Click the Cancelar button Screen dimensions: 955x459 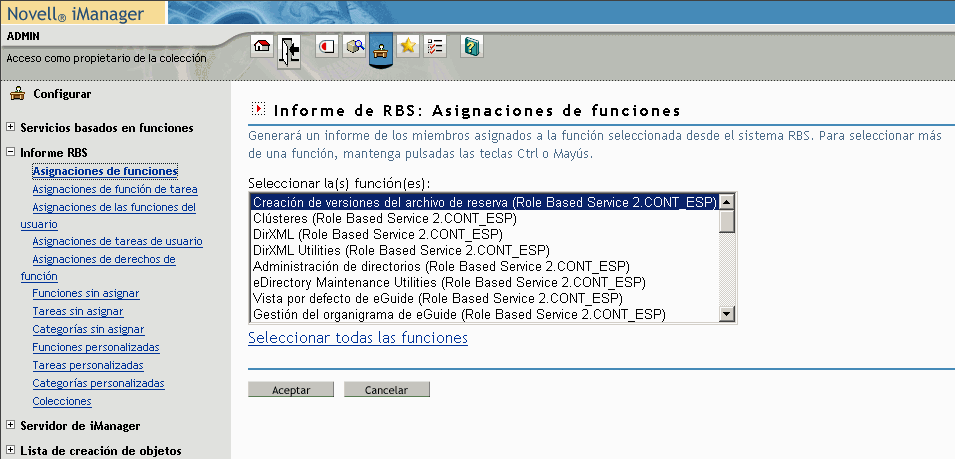point(387,390)
